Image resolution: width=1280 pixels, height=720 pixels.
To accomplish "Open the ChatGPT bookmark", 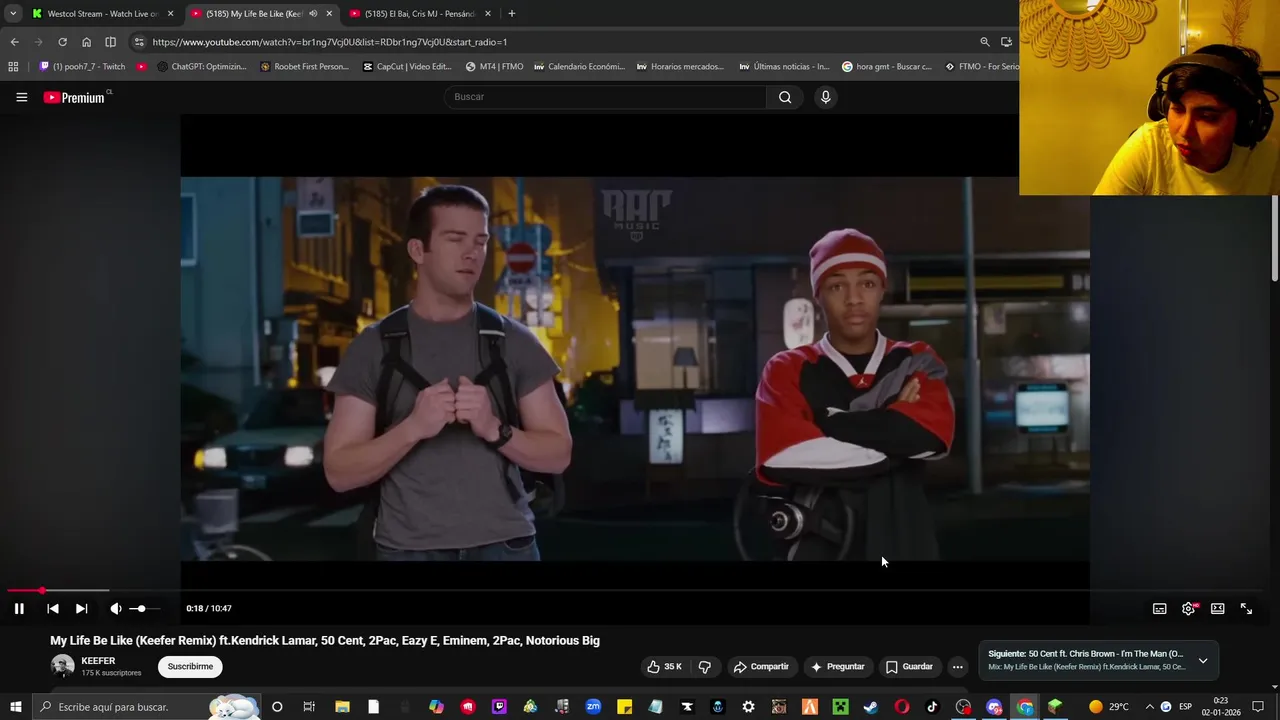I will (202, 67).
